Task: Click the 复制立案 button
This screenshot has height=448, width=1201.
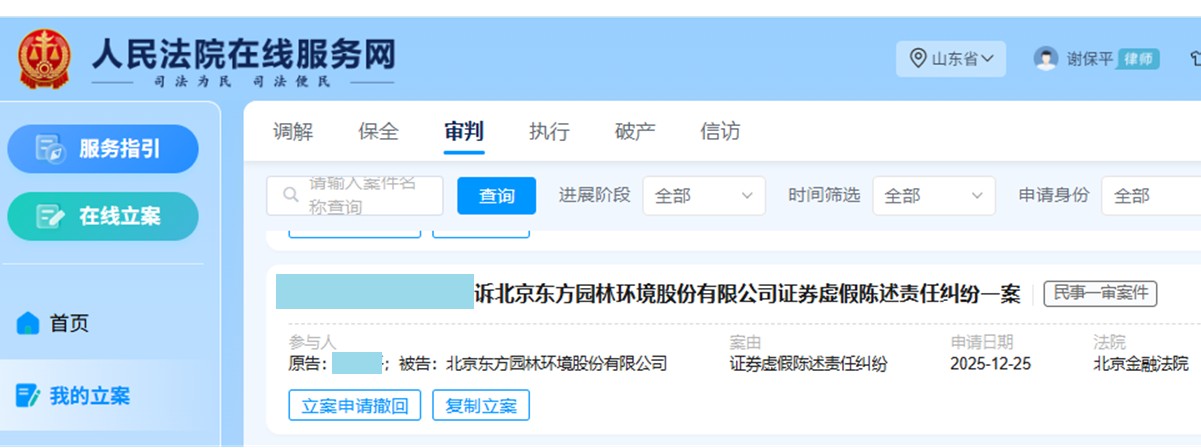Action: point(481,405)
